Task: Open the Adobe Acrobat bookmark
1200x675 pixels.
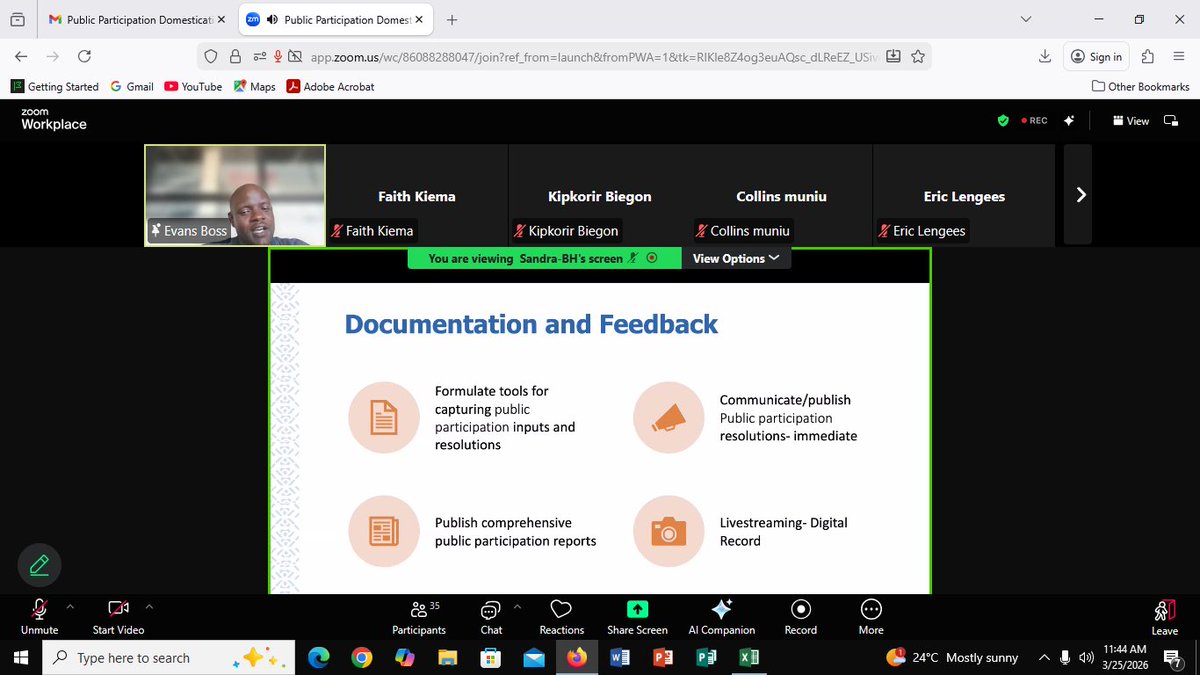Action: (x=330, y=87)
